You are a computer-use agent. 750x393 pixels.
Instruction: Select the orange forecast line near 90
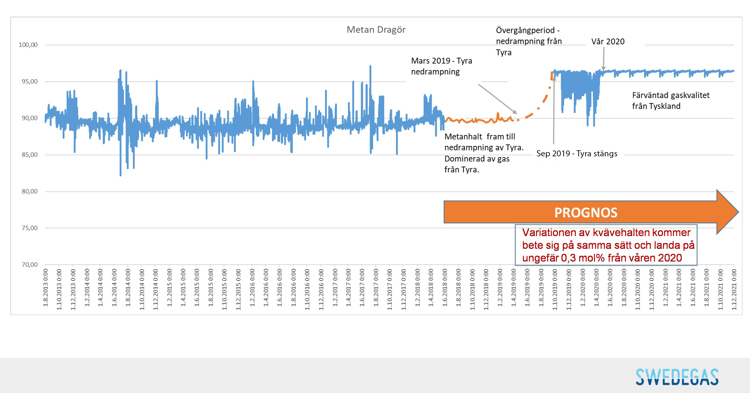click(478, 120)
